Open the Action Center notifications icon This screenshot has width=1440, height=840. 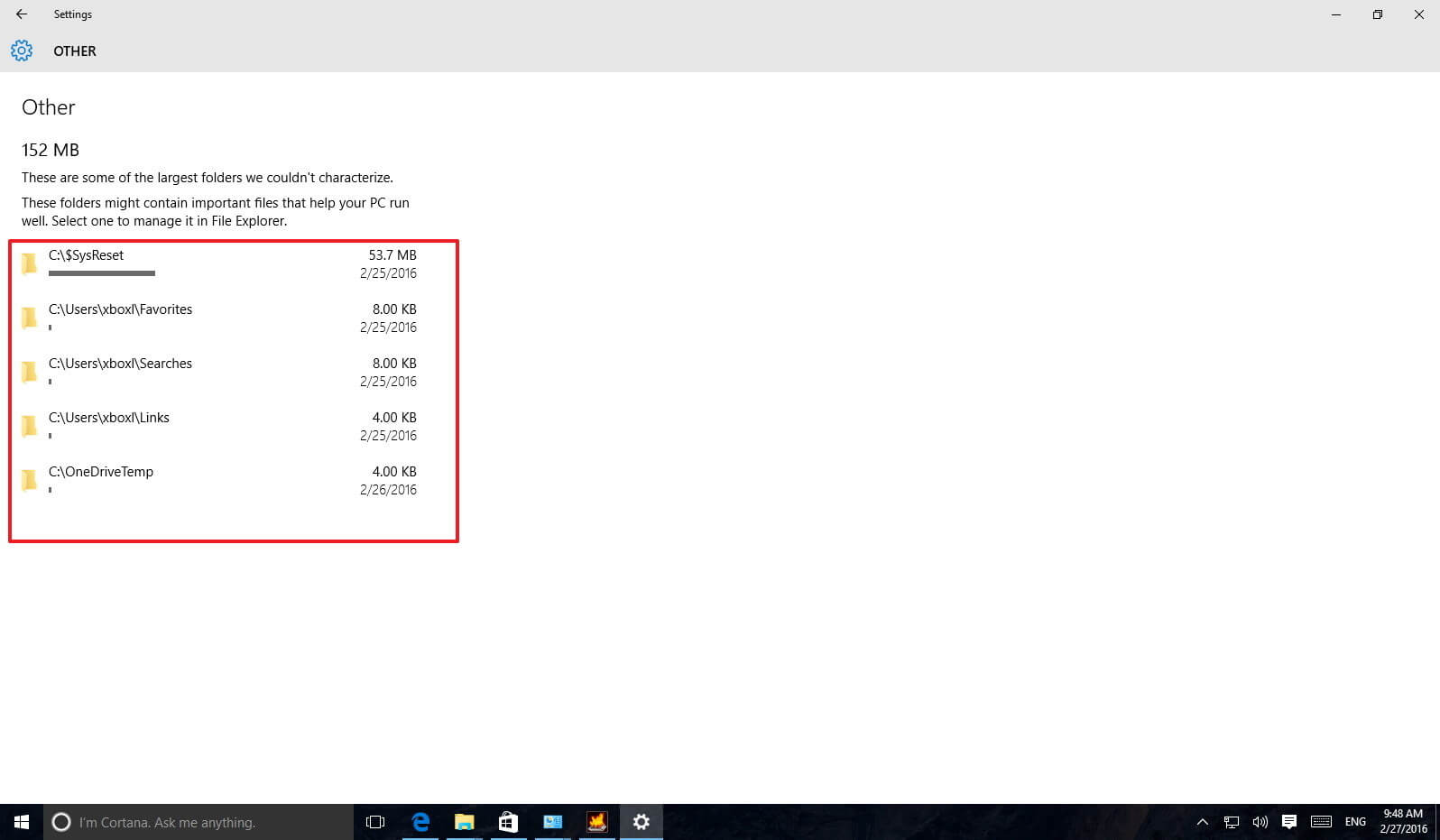pos(1289,822)
